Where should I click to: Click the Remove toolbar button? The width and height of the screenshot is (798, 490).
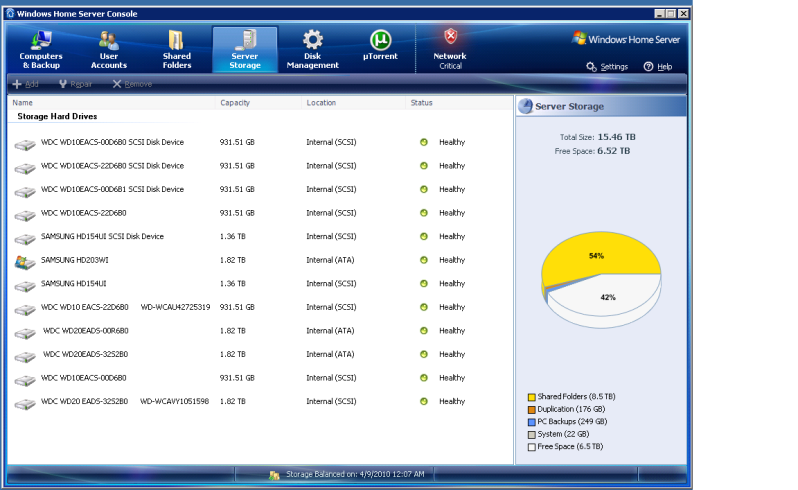[132, 84]
